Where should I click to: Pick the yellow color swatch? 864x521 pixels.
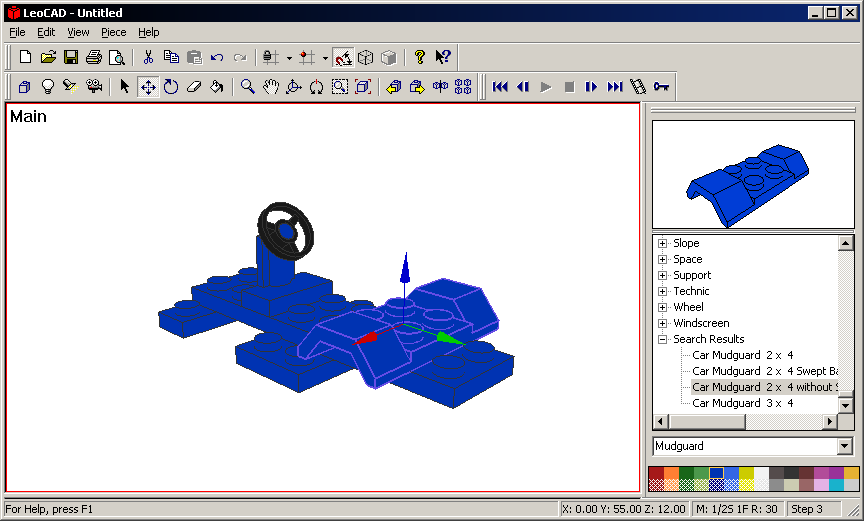click(x=746, y=473)
